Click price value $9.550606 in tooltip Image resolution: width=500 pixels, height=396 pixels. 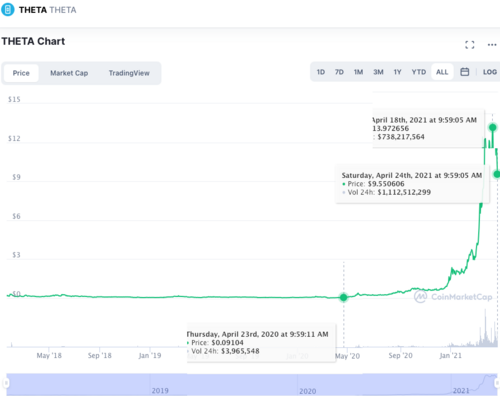[x=386, y=184]
